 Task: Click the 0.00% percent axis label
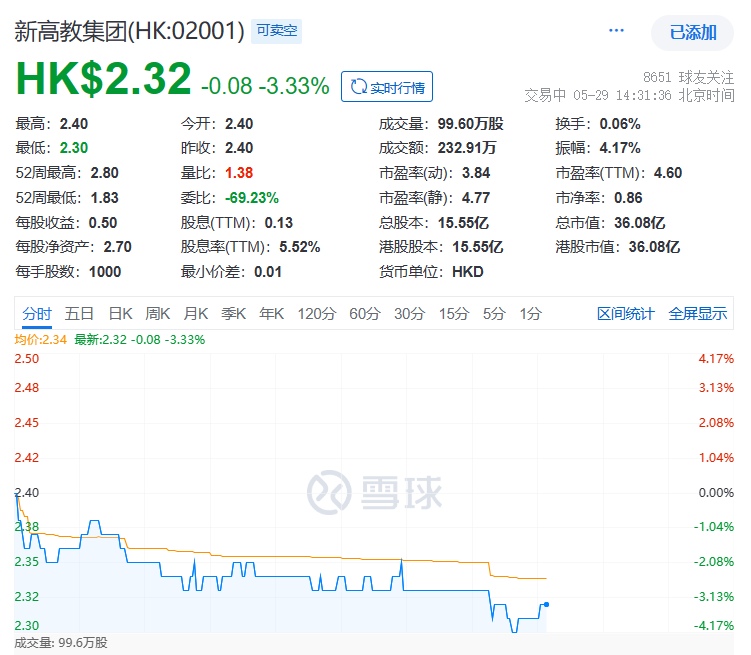[x=716, y=493]
